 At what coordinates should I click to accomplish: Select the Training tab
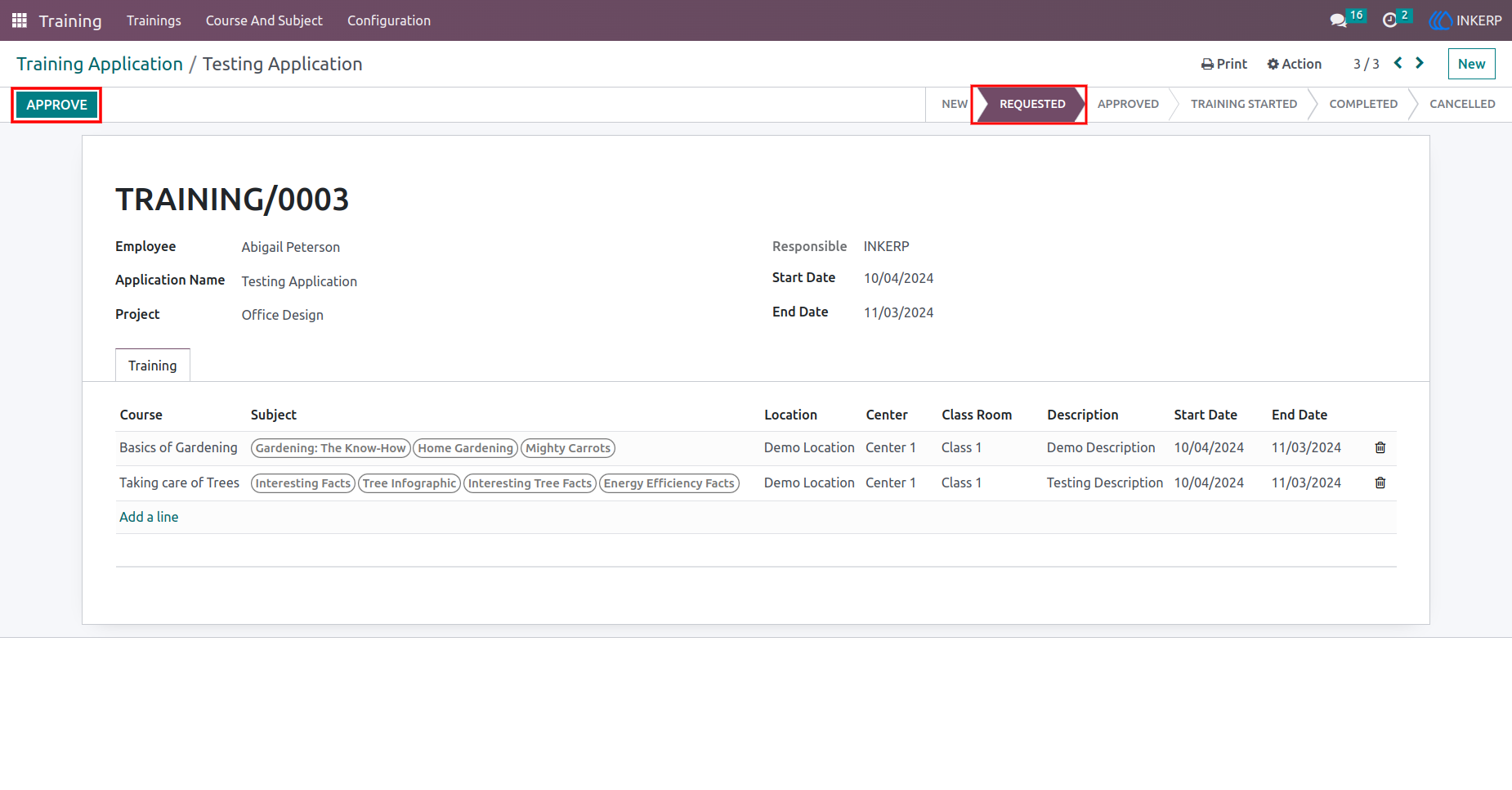pyautogui.click(x=153, y=366)
